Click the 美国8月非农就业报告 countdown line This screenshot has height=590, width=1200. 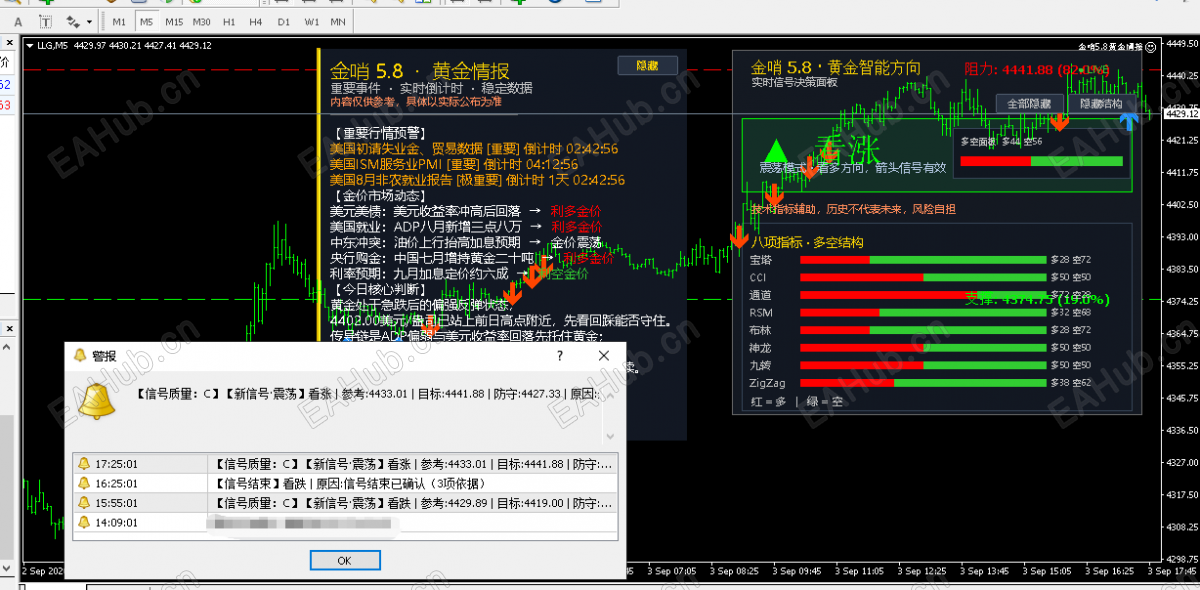tap(478, 180)
